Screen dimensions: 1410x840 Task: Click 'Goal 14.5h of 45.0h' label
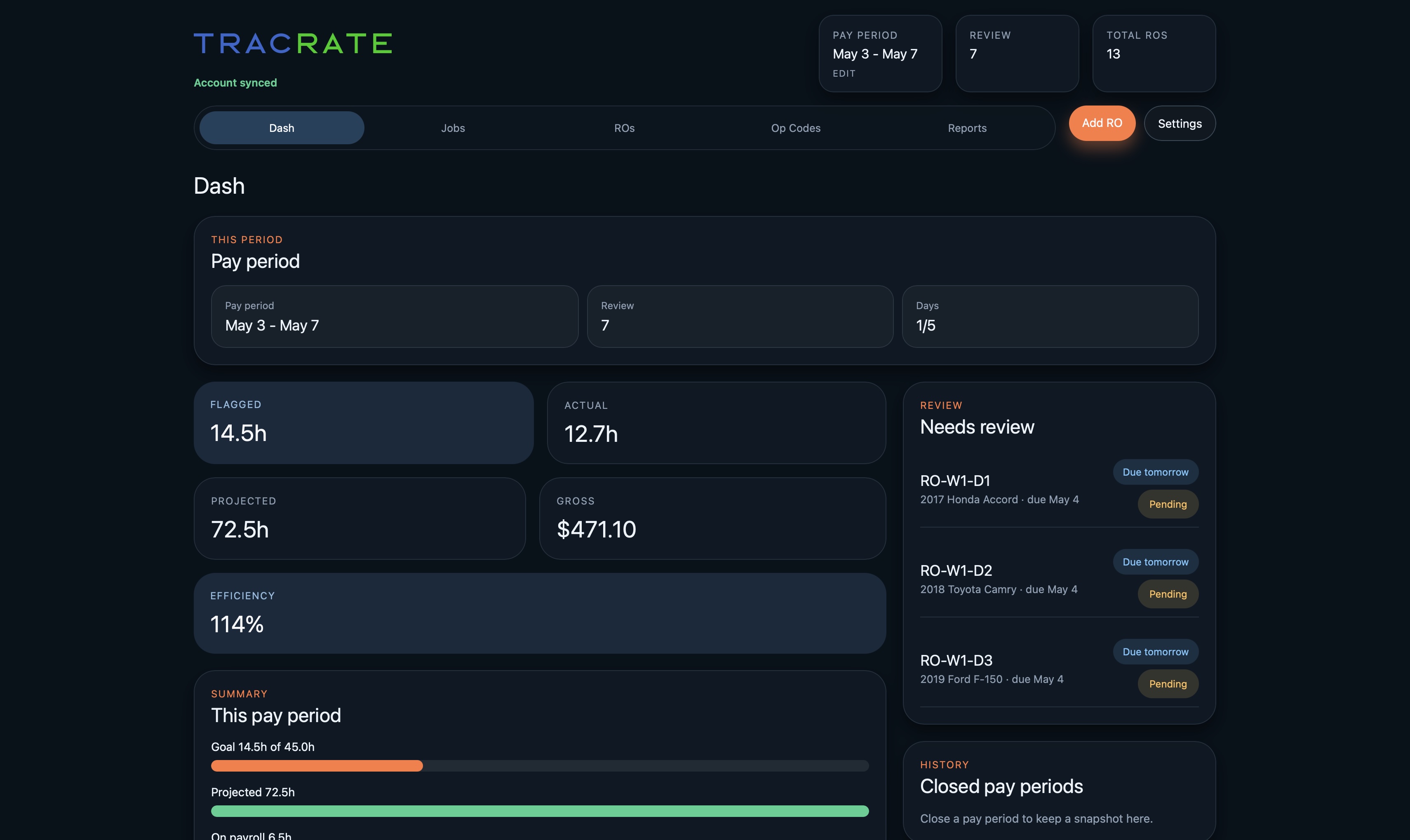(263, 747)
